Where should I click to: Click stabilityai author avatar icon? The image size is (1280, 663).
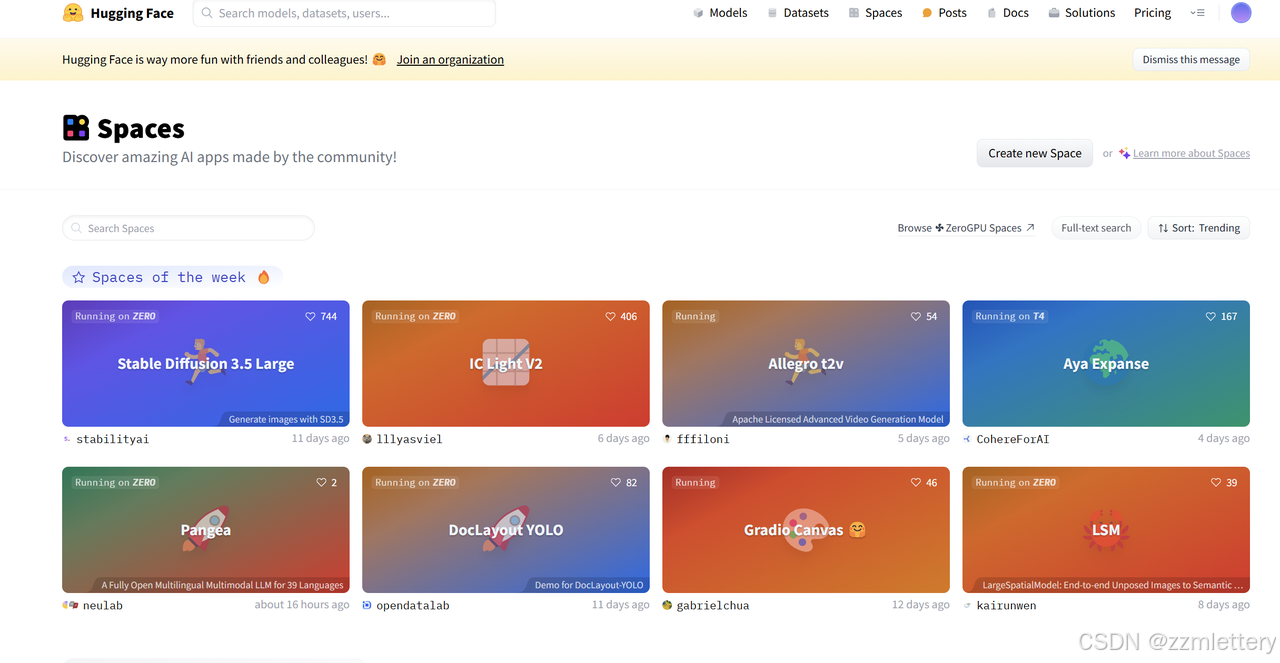point(67,439)
